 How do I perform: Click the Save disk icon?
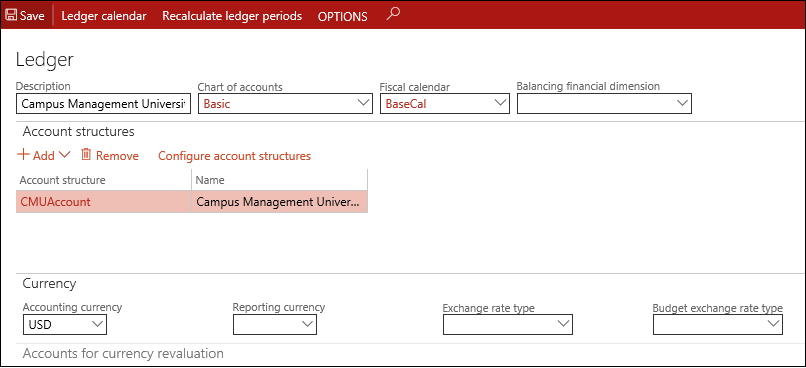pyautogui.click(x=10, y=15)
